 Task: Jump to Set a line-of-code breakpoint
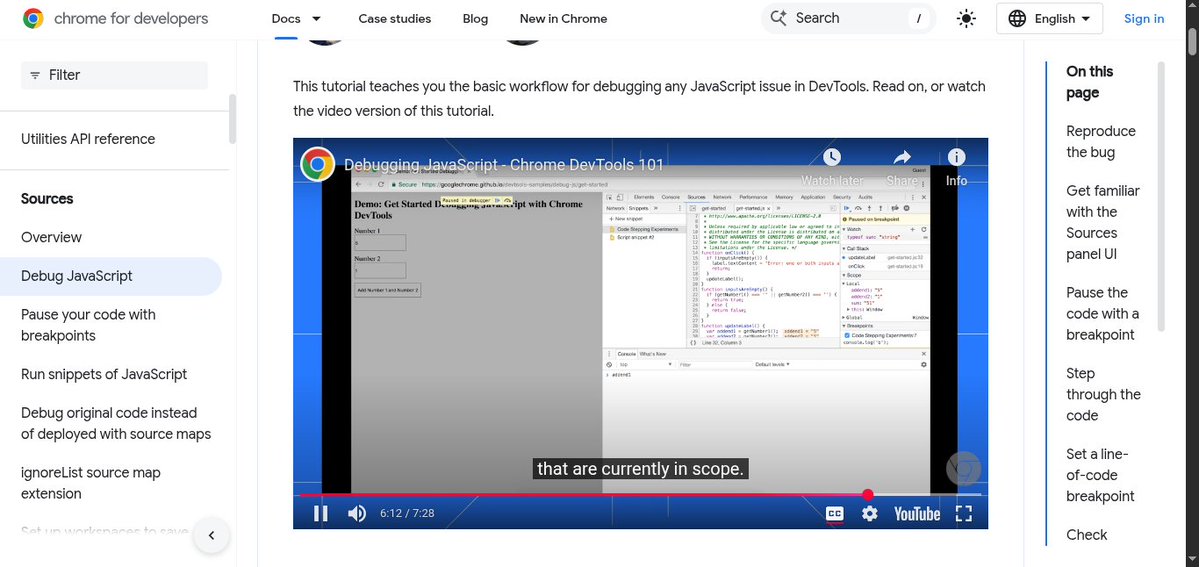(1100, 475)
